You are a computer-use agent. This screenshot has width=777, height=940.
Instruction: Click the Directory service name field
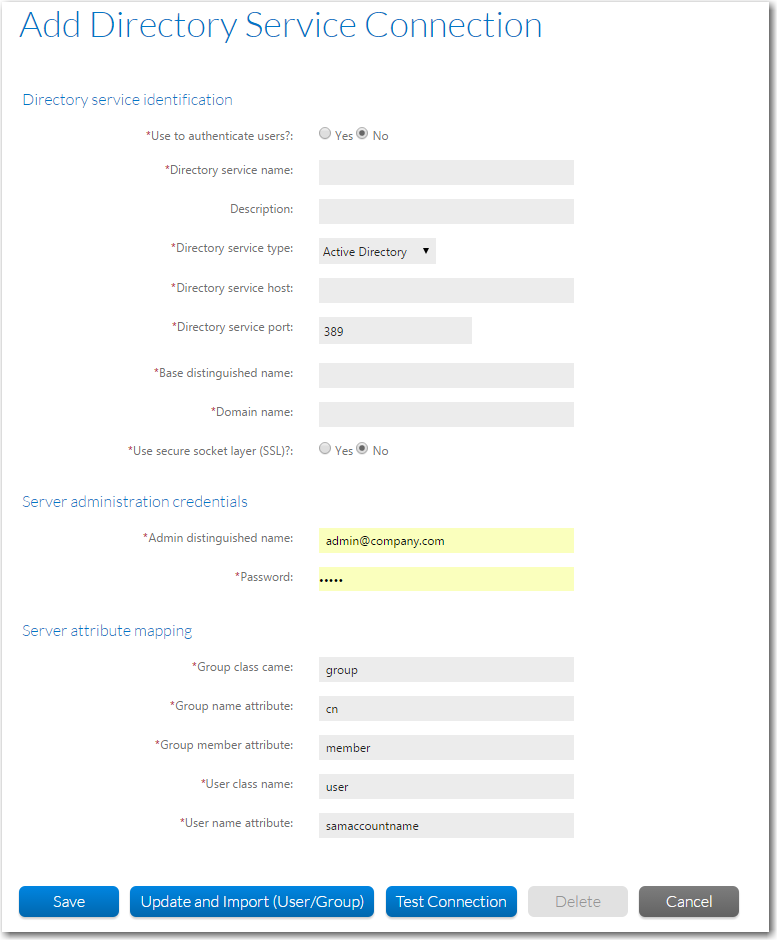pyautogui.click(x=445, y=172)
